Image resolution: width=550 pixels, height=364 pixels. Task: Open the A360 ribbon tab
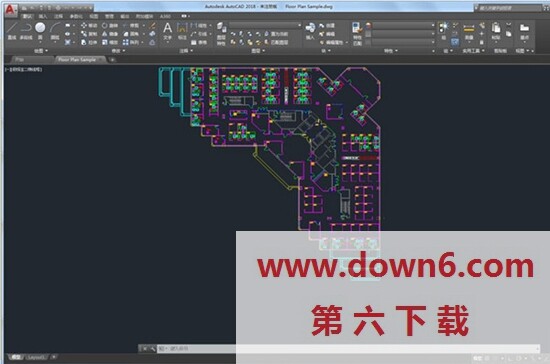click(x=165, y=16)
